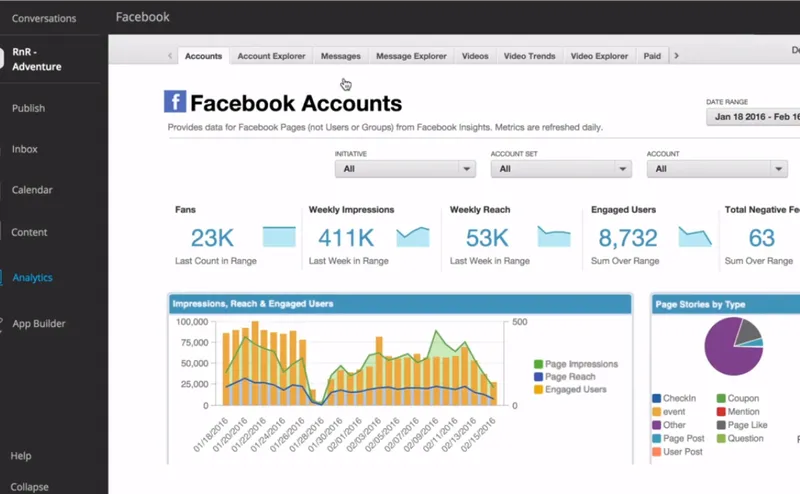Toggle the Mention pie legend entry

point(738,411)
